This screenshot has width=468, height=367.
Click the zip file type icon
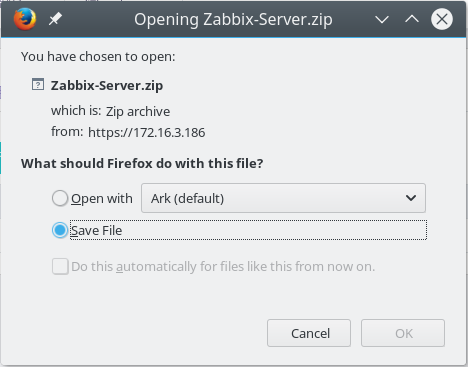[38, 84]
